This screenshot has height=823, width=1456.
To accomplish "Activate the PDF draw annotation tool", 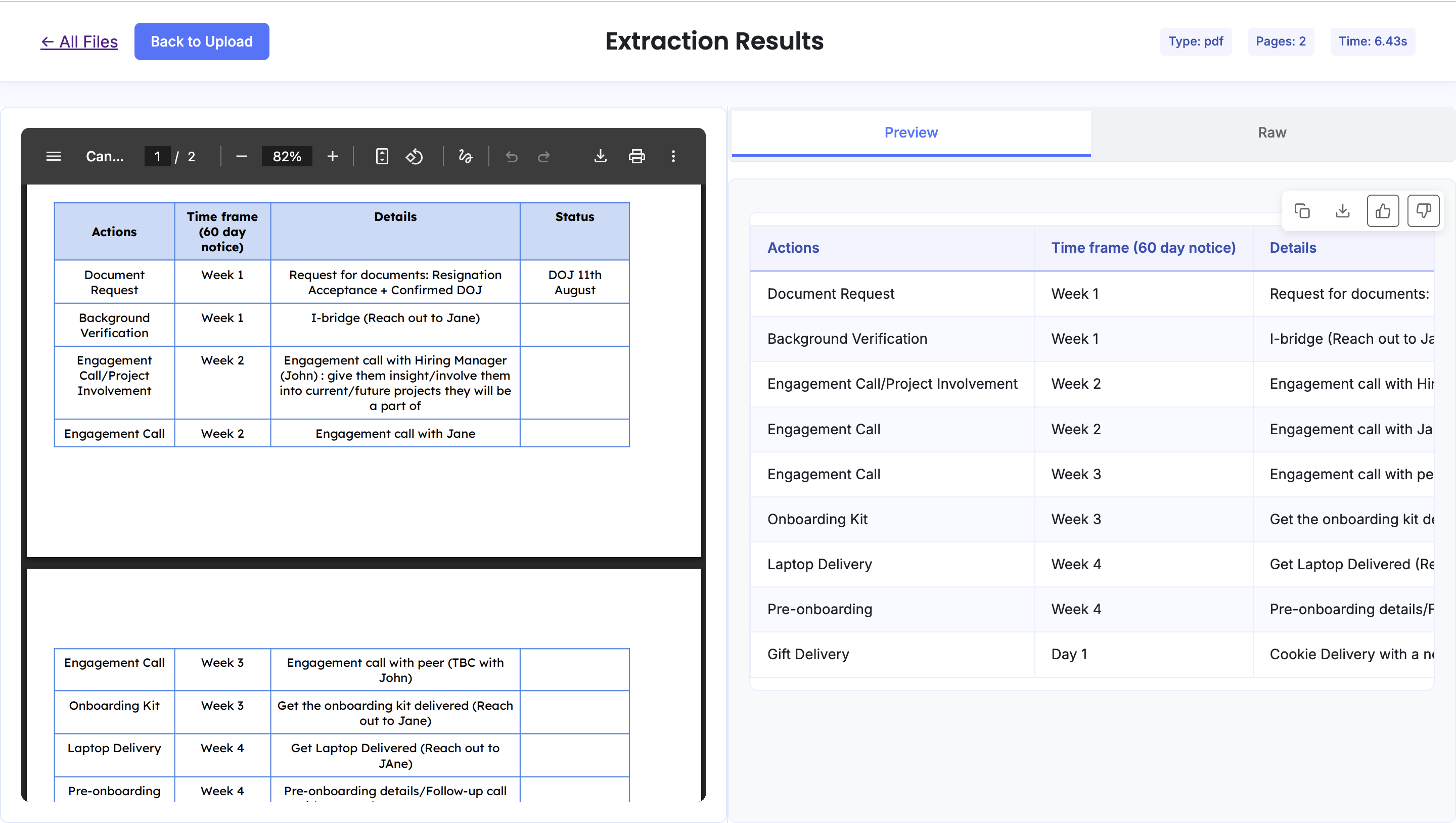I will [465, 156].
